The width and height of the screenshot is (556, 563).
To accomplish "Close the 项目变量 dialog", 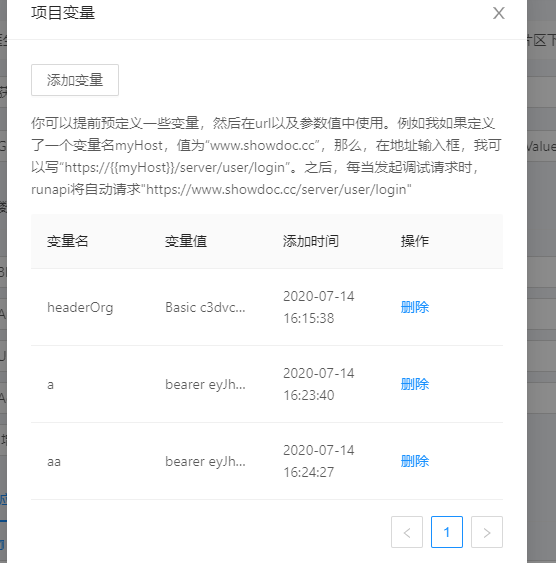I will point(499,13).
